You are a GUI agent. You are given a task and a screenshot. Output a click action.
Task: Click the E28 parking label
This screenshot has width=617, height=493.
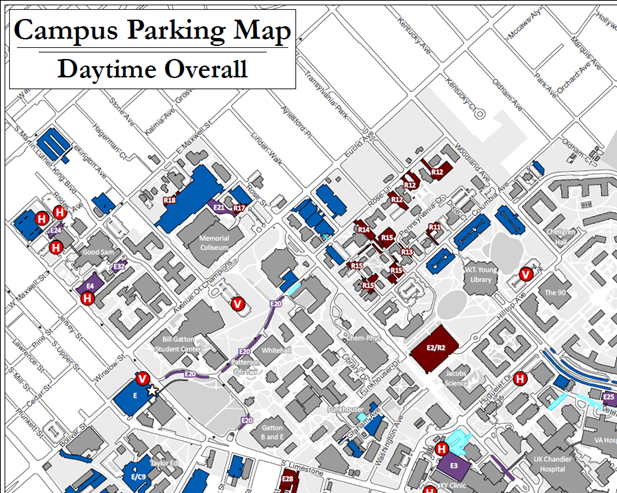pyautogui.click(x=288, y=479)
